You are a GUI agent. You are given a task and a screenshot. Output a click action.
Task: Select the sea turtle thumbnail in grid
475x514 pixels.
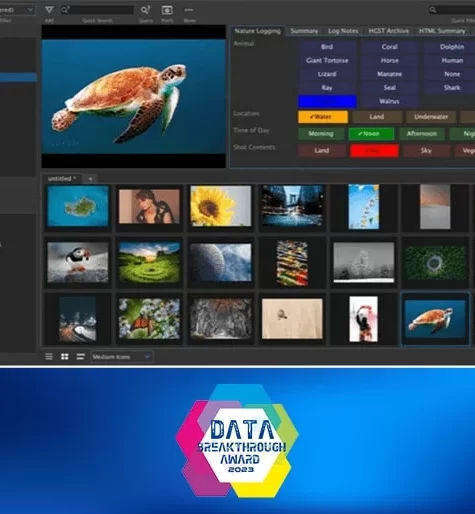(x=435, y=319)
